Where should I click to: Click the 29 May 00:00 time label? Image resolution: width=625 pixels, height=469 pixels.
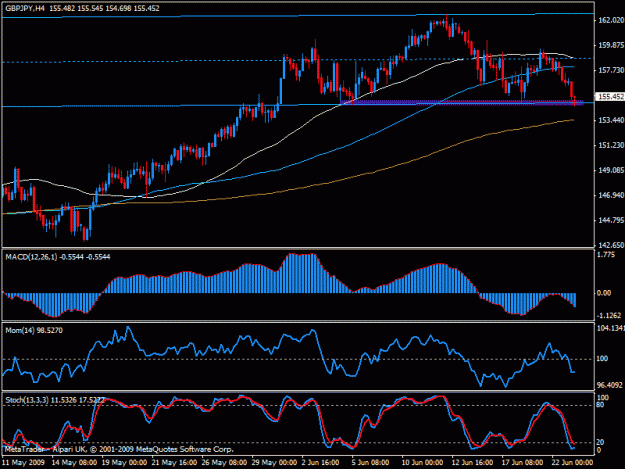click(274, 463)
